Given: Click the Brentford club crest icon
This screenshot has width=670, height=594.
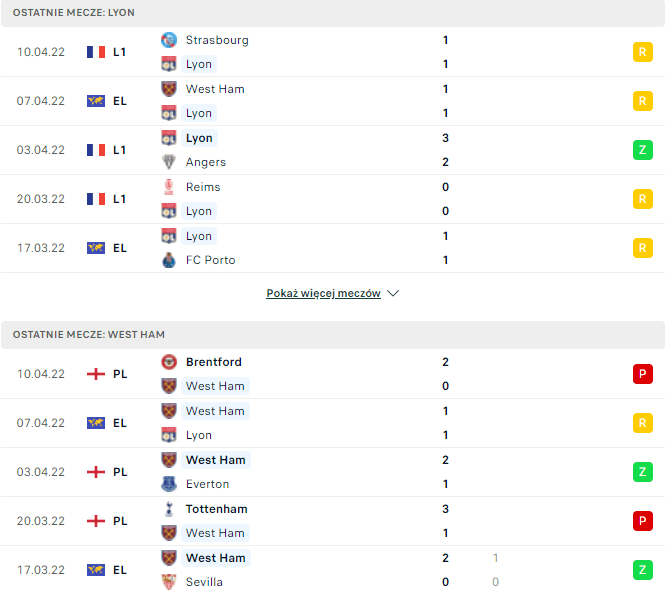Looking at the screenshot, I should click(x=168, y=362).
